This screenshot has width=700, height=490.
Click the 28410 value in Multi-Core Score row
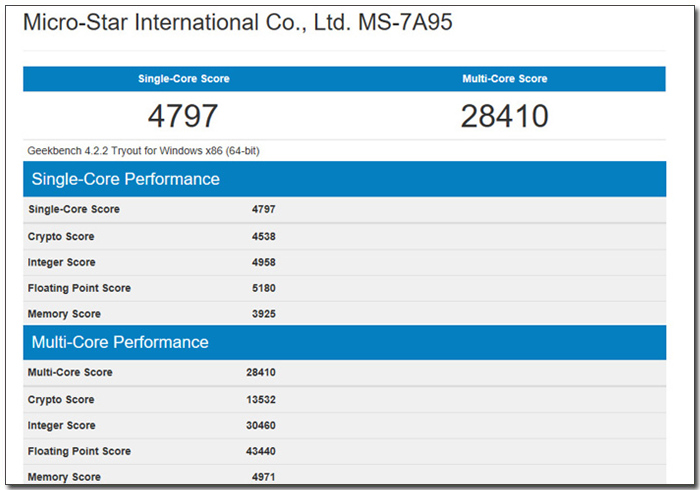pos(261,373)
